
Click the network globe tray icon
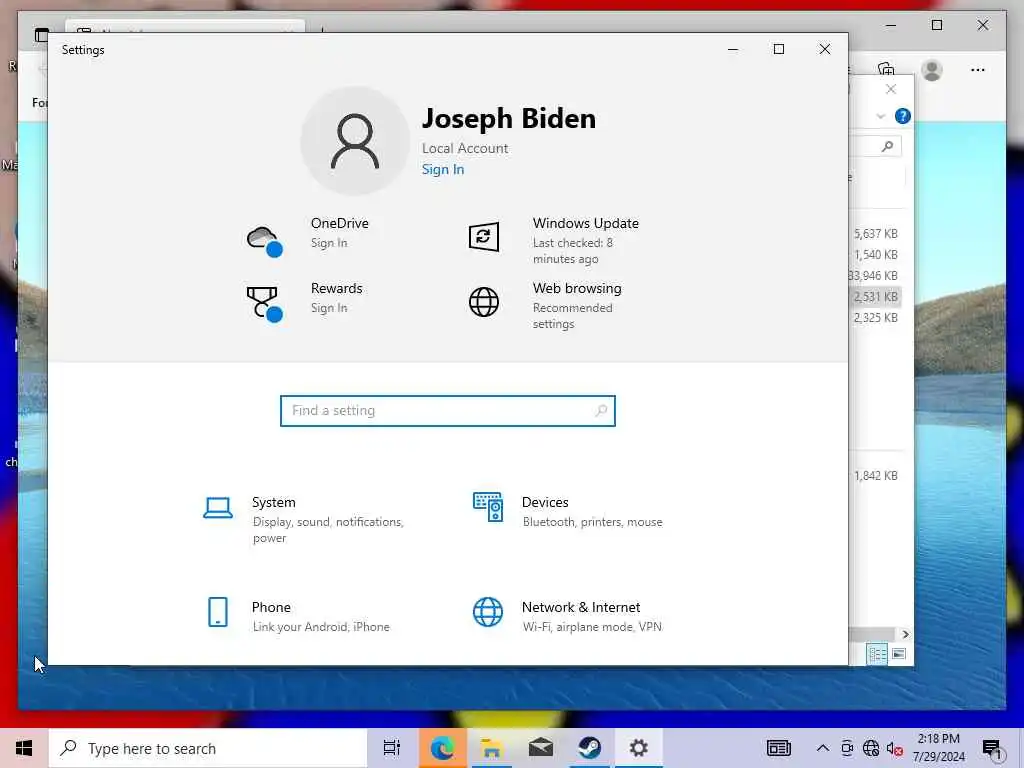pyautogui.click(x=871, y=748)
